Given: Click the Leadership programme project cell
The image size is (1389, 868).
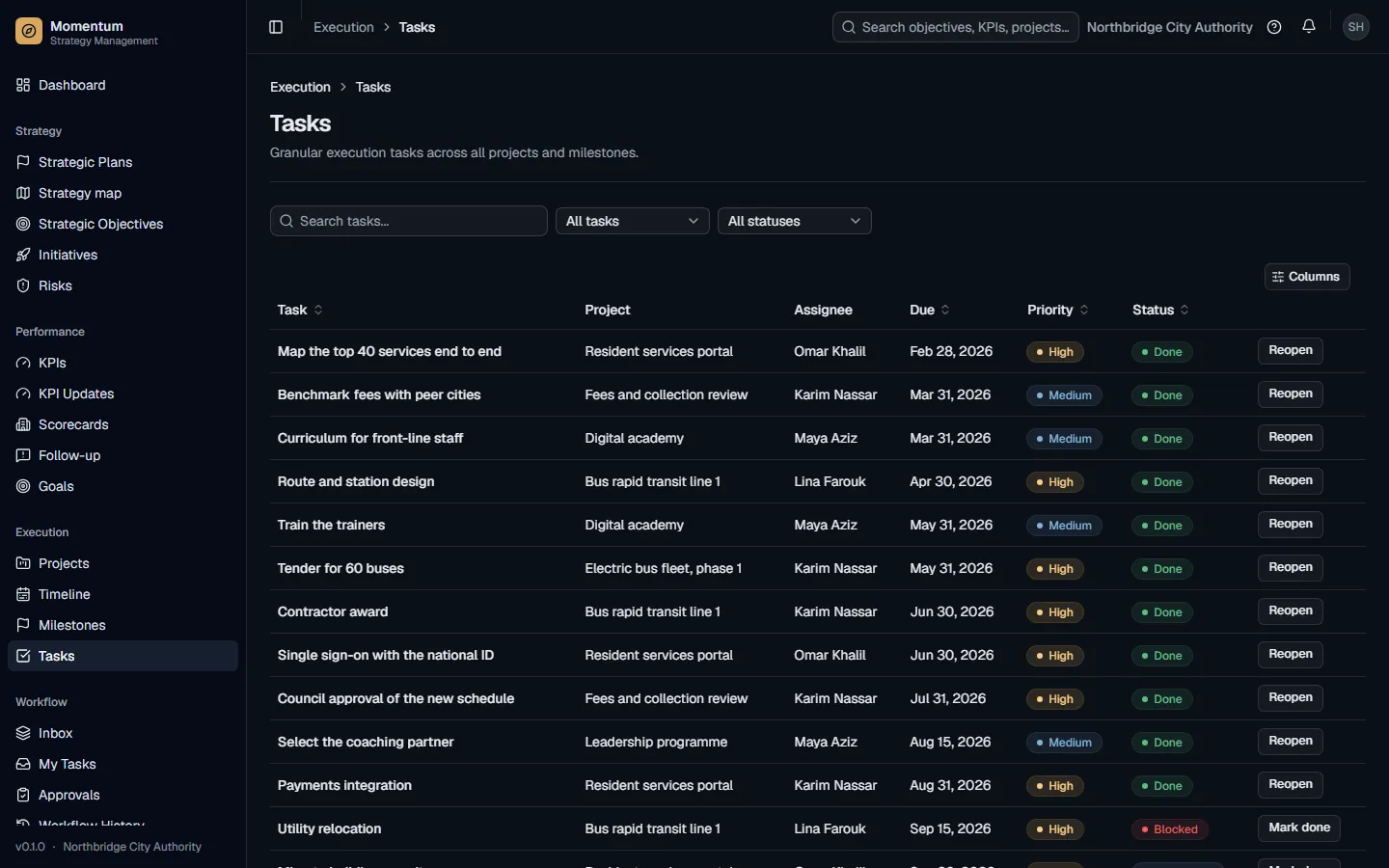Looking at the screenshot, I should (x=656, y=742).
